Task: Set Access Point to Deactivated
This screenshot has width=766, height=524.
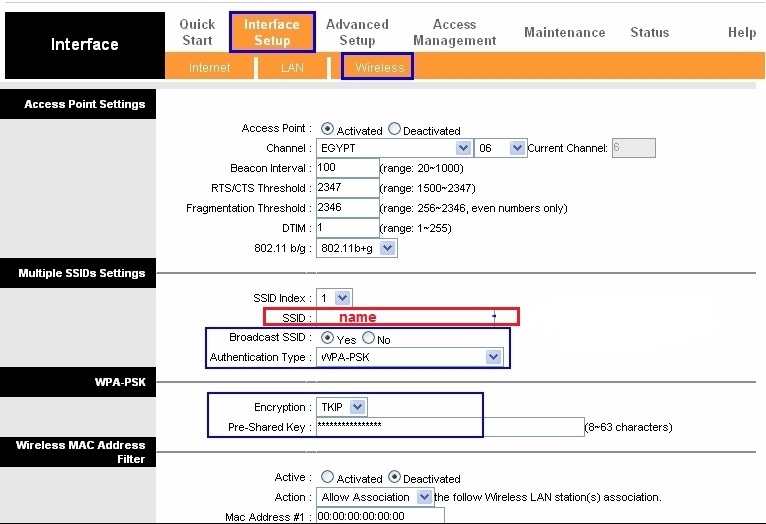Action: [394, 129]
